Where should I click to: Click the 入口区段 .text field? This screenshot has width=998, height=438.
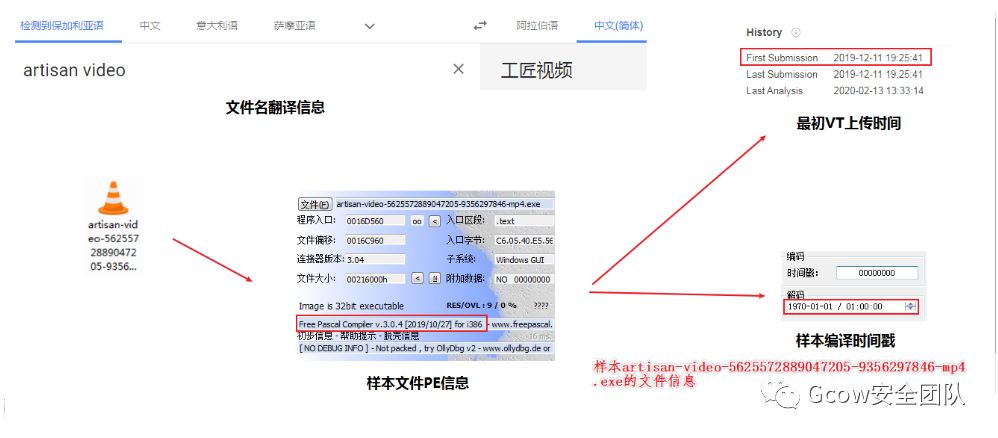[x=524, y=221]
